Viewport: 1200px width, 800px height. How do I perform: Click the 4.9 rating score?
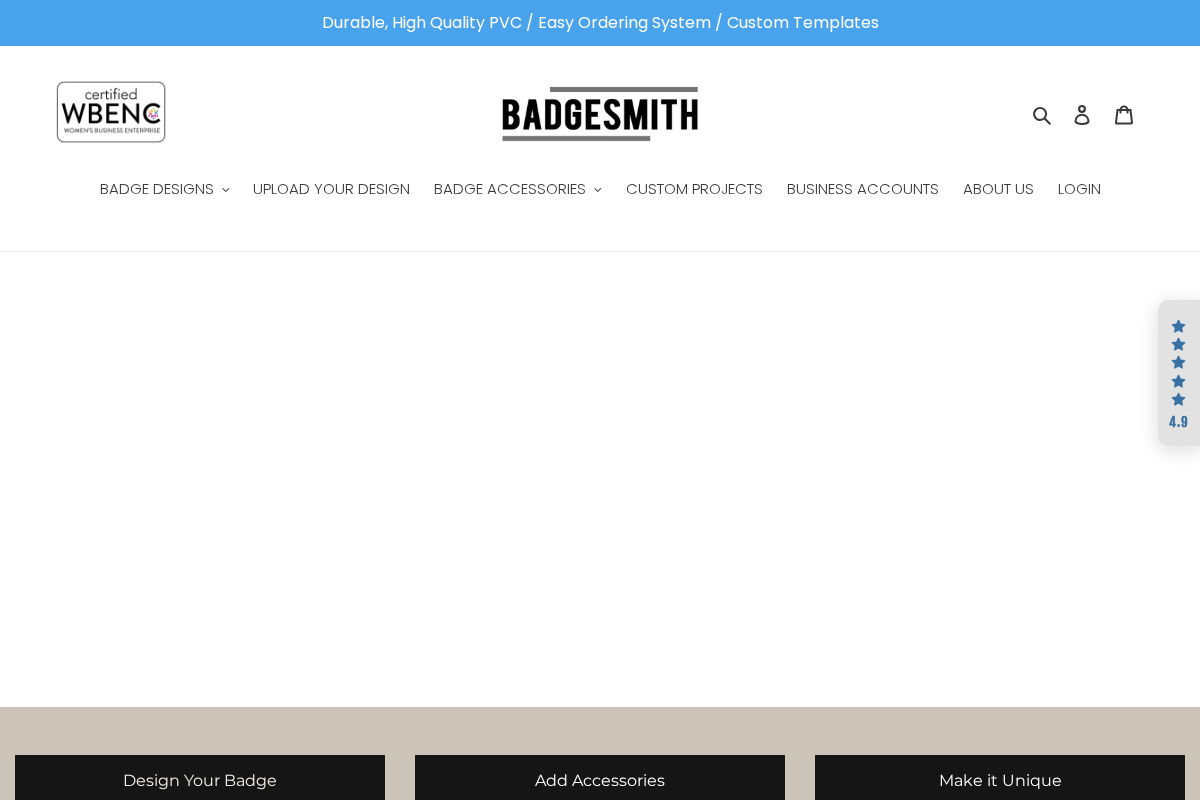tap(1178, 421)
